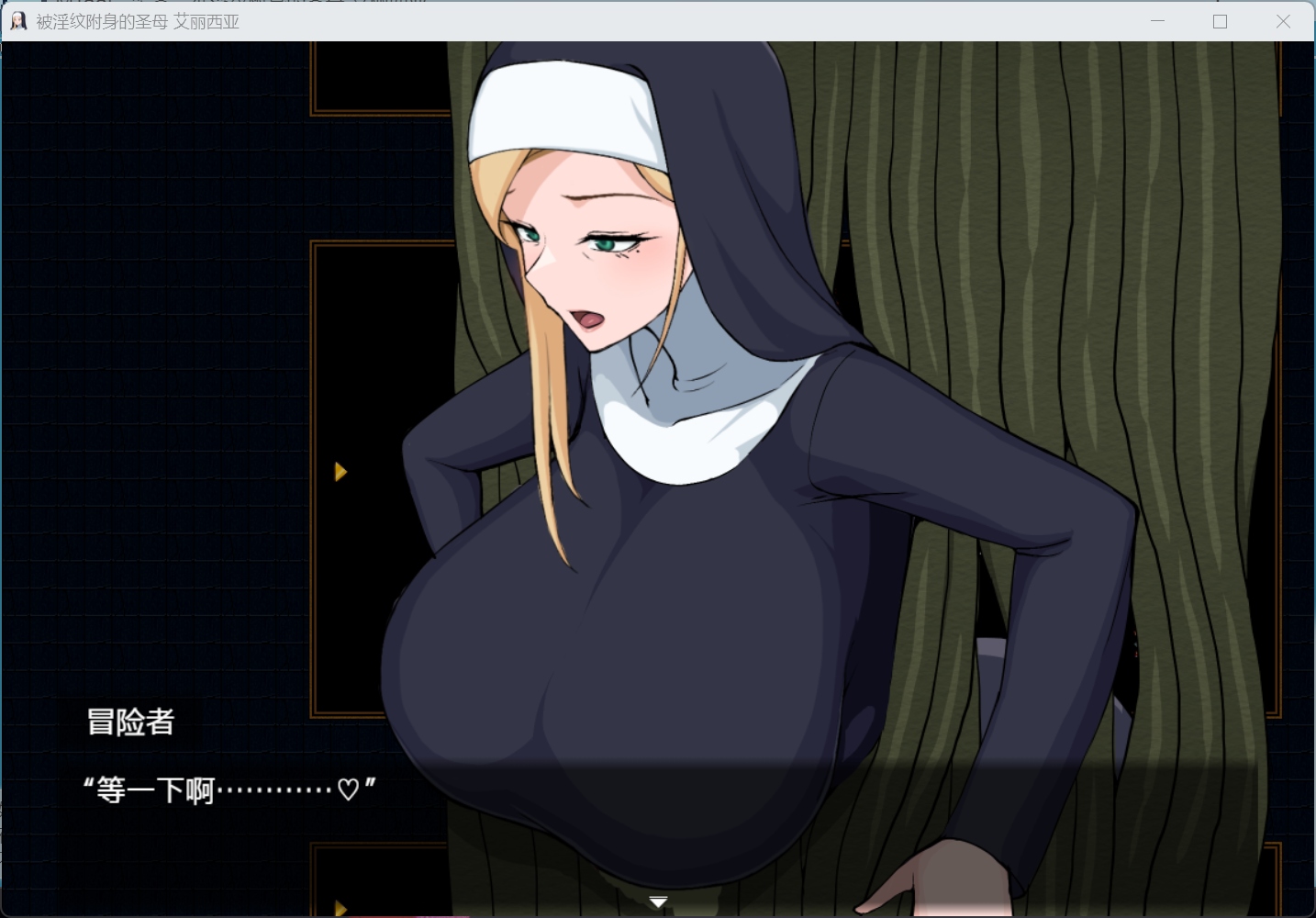Screen dimensions: 1316x918
Task: Click the window title 被淫纹附身的圣母 艾丽西亚
Action: coord(138,21)
